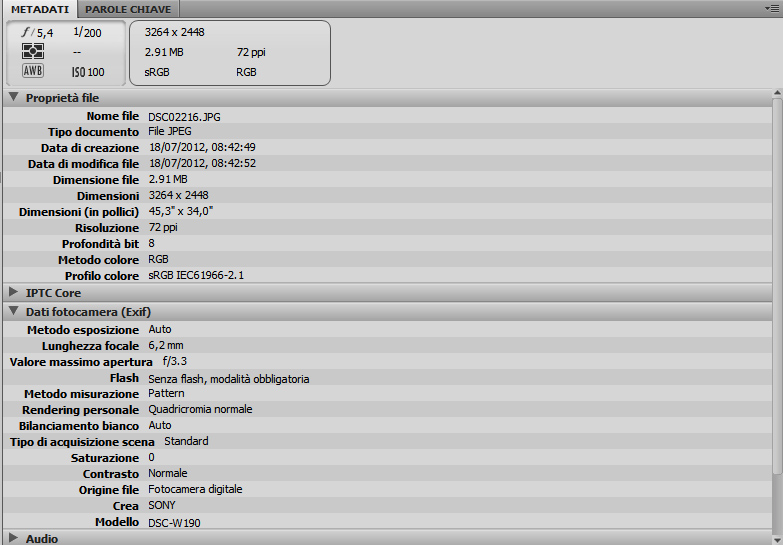Click the Dimensioni row value 3264 x 2448
This screenshot has width=783, height=545.
coord(179,195)
